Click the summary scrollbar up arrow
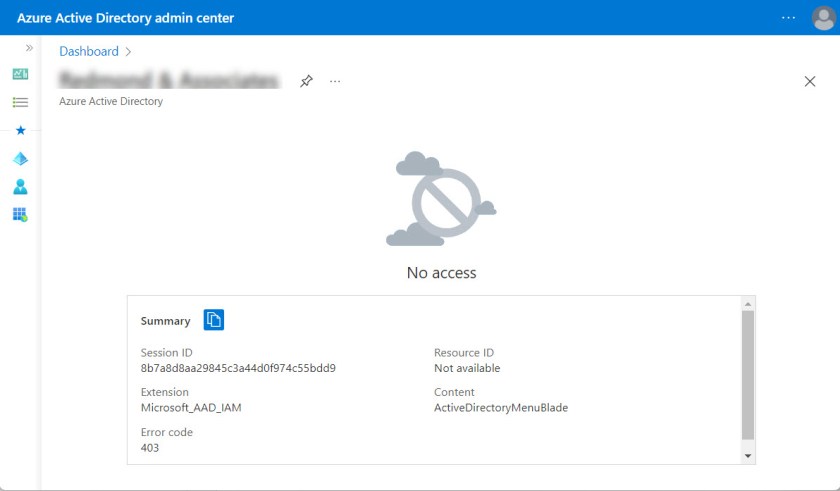The width and height of the screenshot is (840, 491). tap(748, 304)
